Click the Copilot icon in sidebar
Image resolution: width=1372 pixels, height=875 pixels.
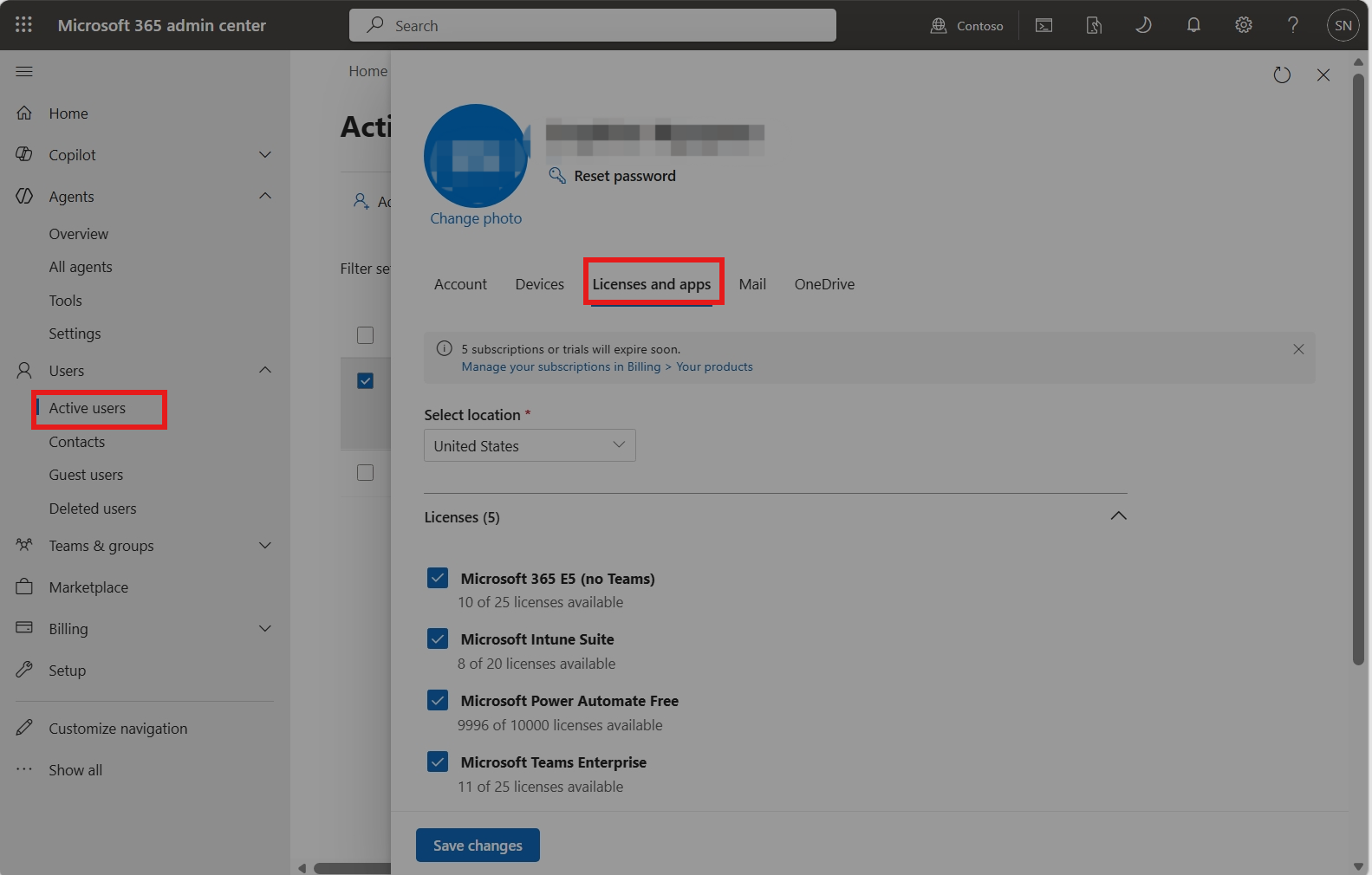click(24, 154)
